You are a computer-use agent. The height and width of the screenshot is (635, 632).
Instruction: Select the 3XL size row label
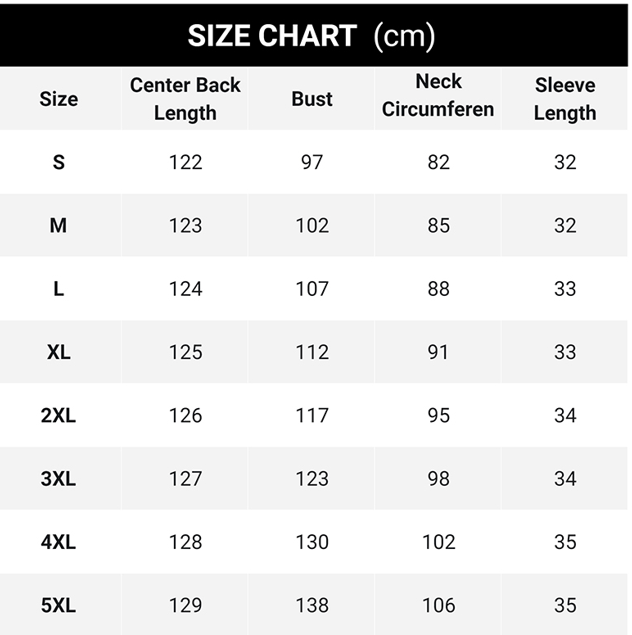point(58,479)
